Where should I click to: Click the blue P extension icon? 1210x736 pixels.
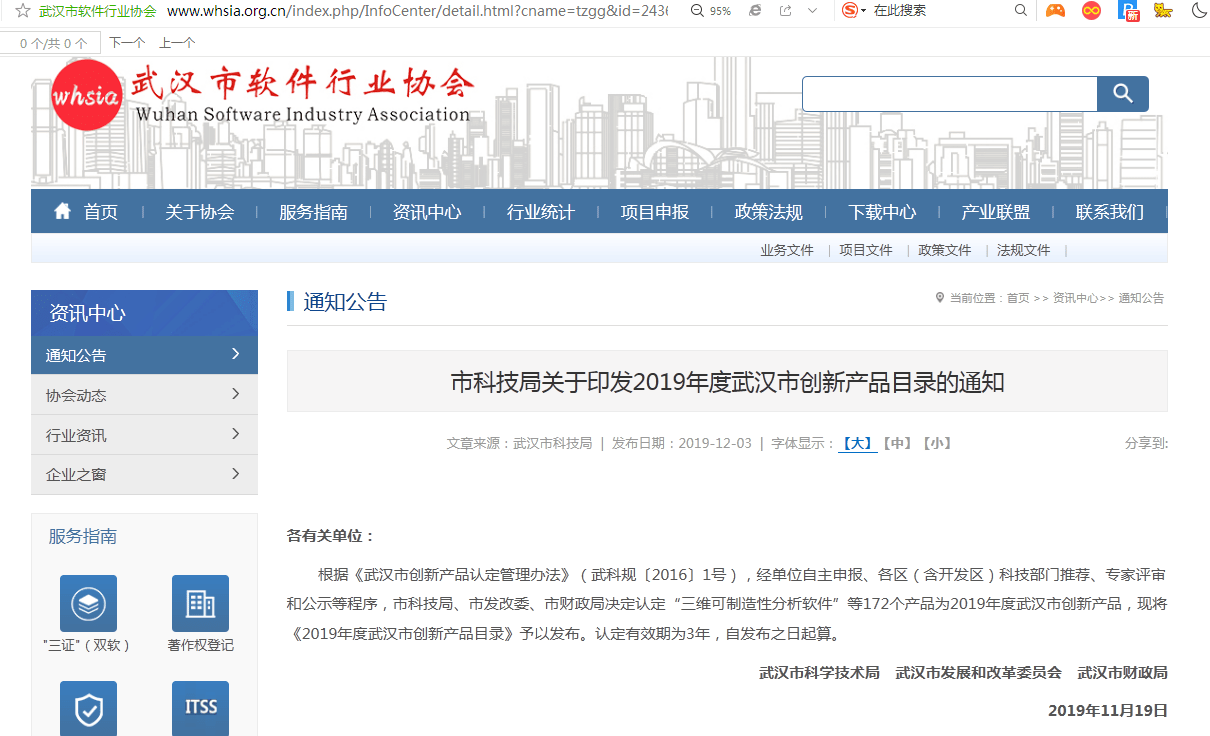(x=1128, y=11)
